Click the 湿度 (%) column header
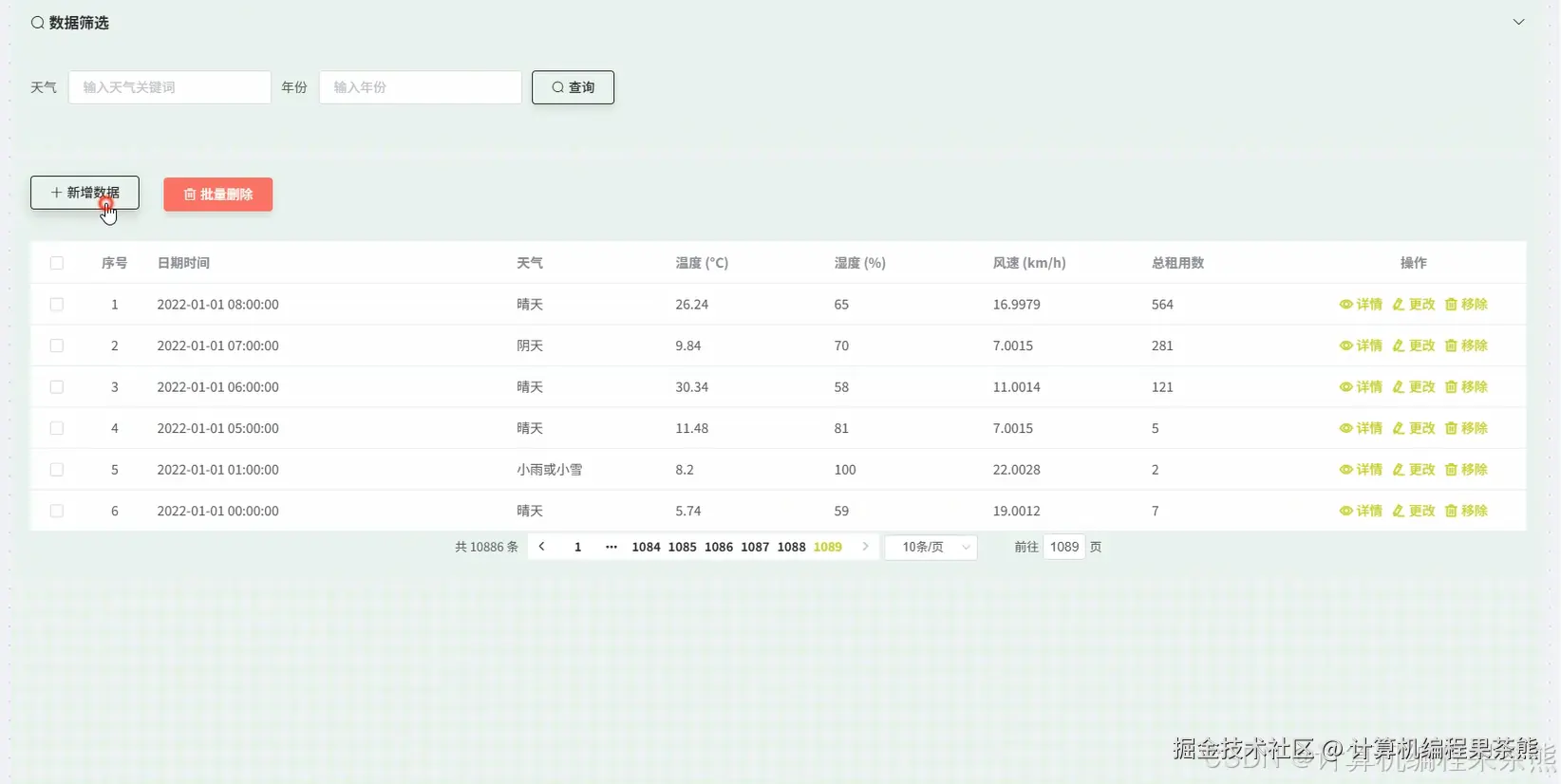The width and height of the screenshot is (1561, 784). click(860, 263)
